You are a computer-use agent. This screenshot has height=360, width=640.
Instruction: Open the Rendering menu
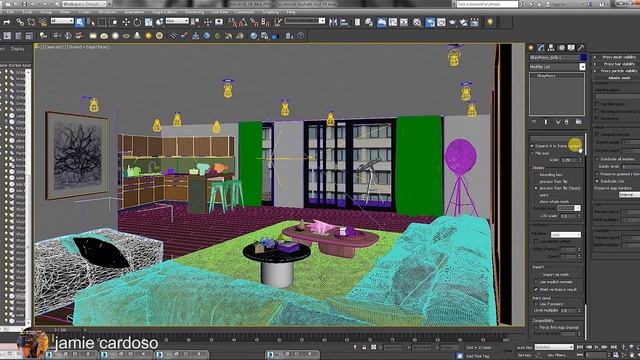pos(194,12)
